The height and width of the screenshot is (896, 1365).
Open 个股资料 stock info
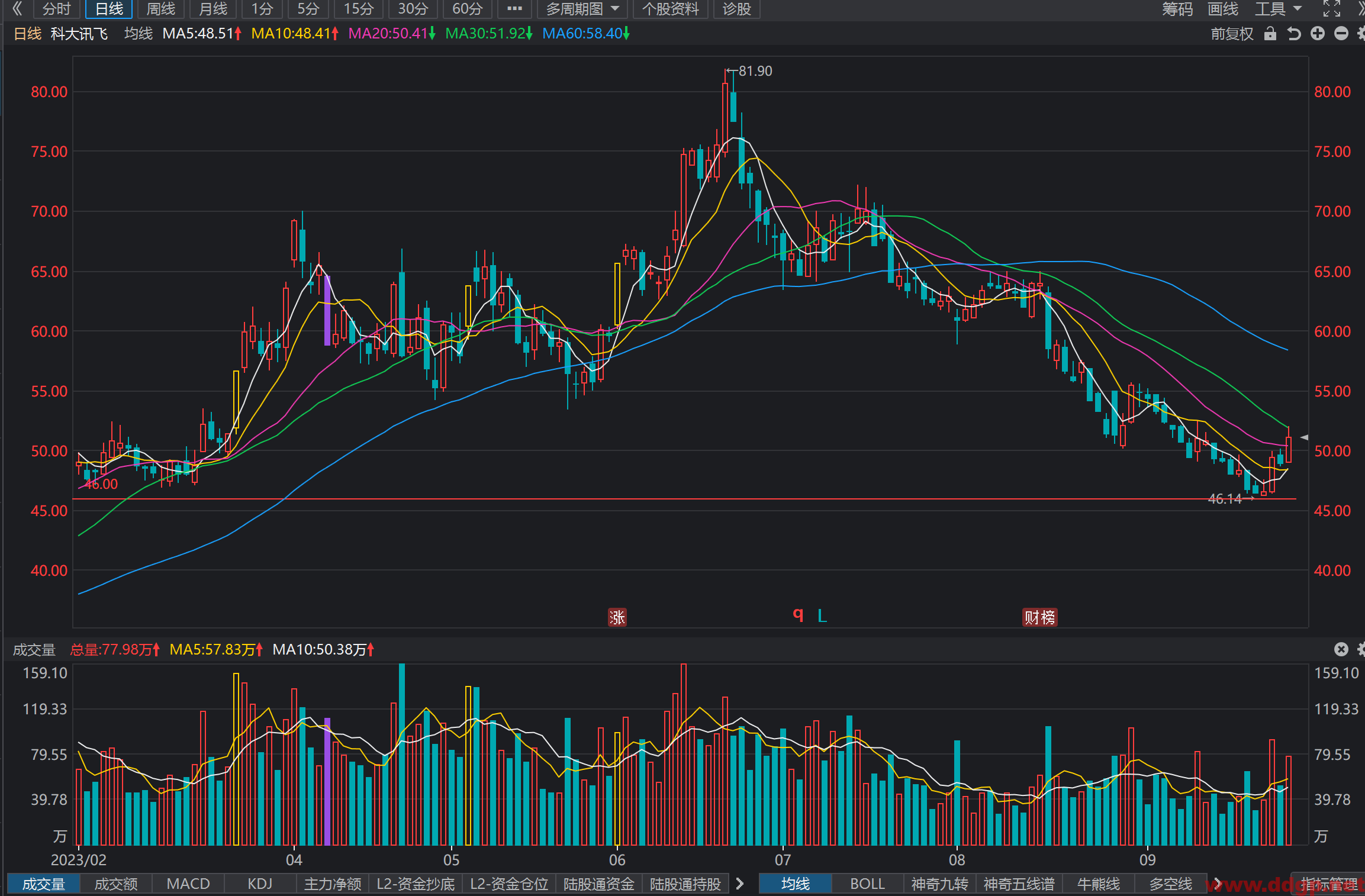coord(671,9)
